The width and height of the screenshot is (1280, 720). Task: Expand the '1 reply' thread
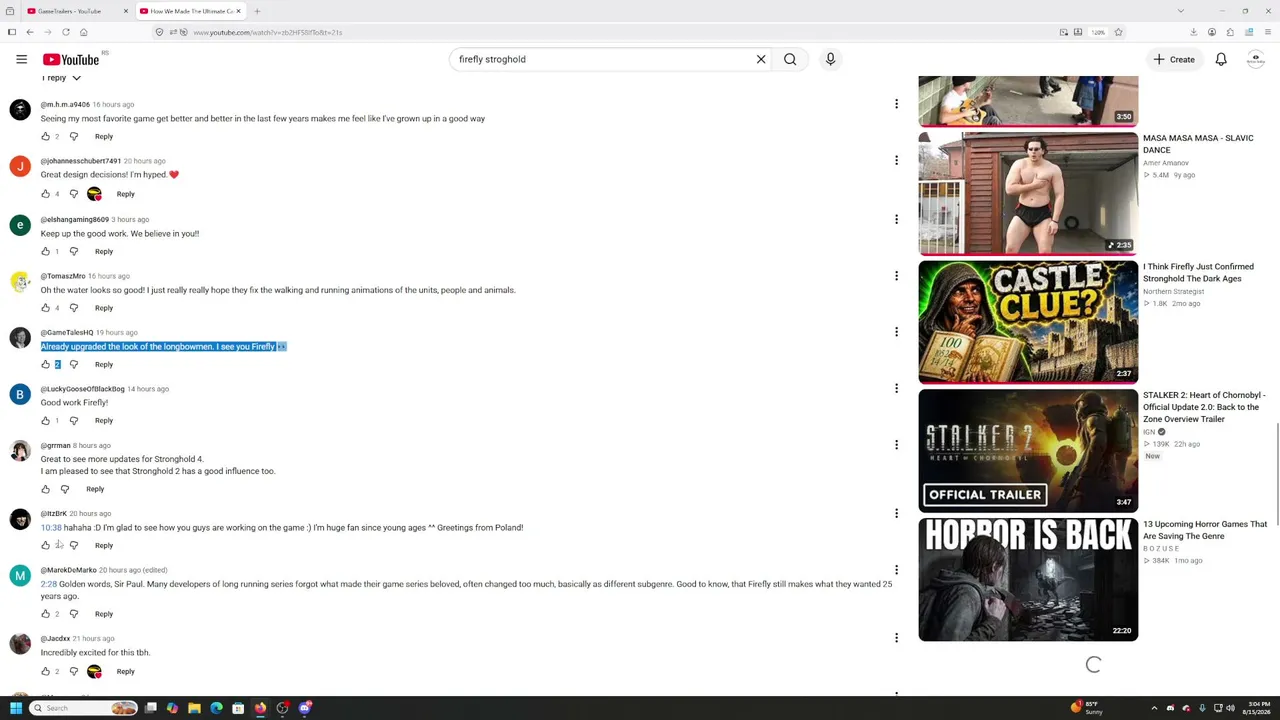click(x=61, y=78)
